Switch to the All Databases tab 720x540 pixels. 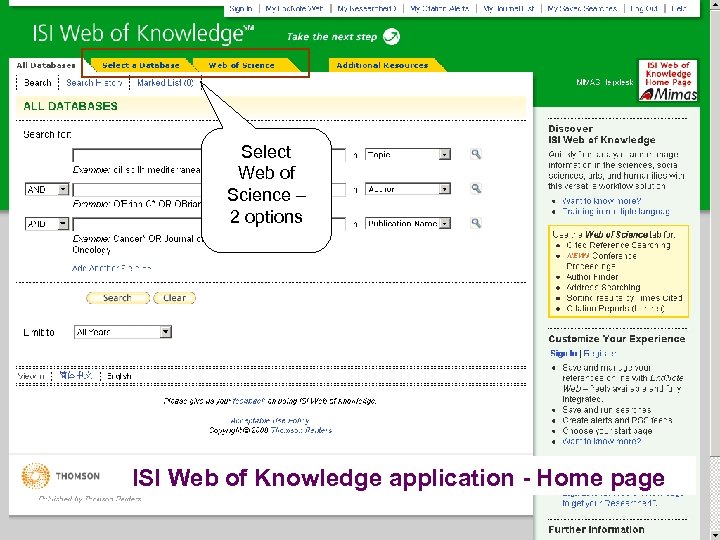pos(45,65)
